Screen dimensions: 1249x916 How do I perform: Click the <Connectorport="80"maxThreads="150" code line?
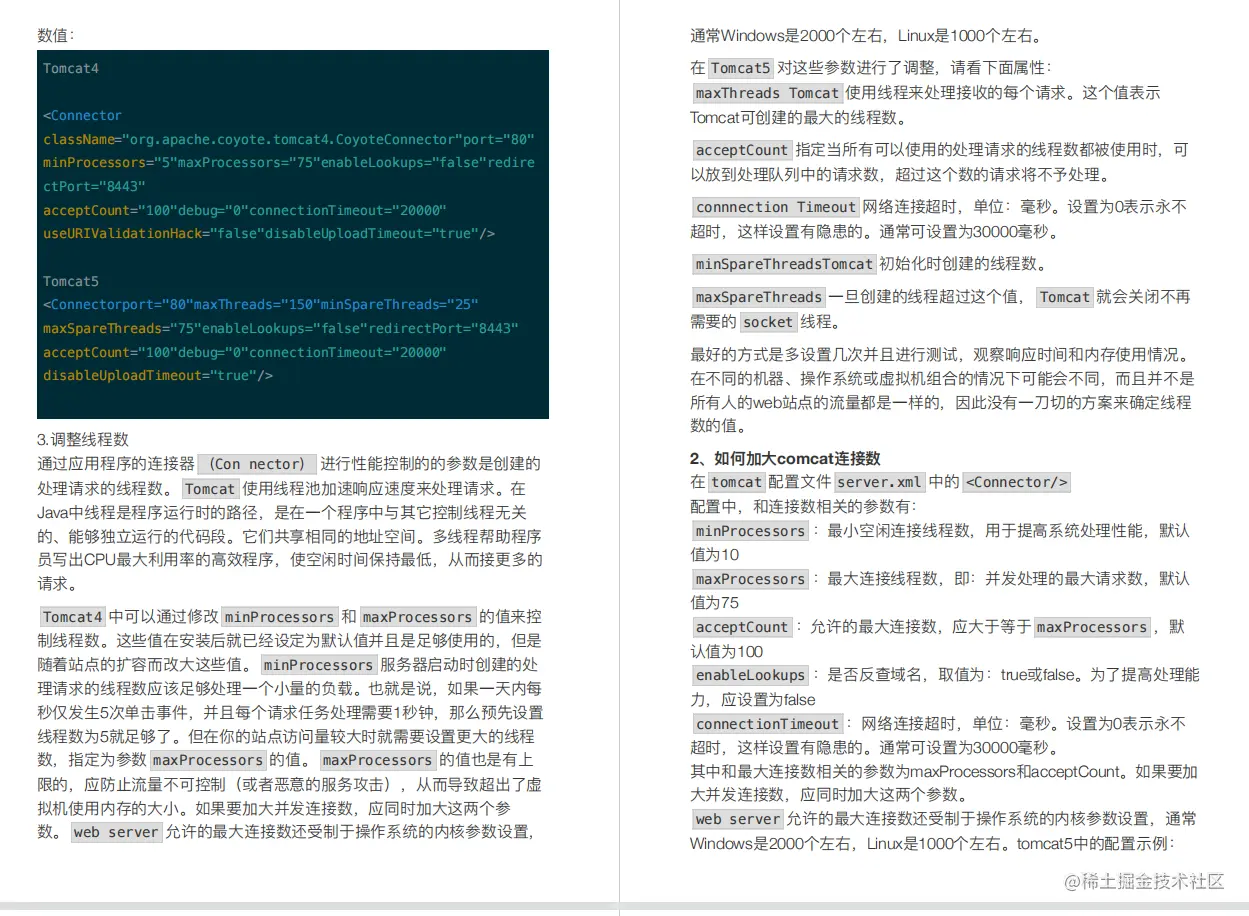tap(261, 304)
